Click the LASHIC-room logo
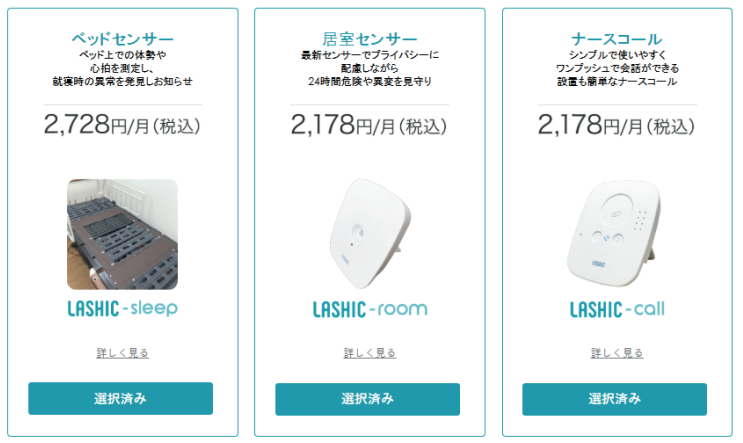743x443 pixels. point(369,308)
